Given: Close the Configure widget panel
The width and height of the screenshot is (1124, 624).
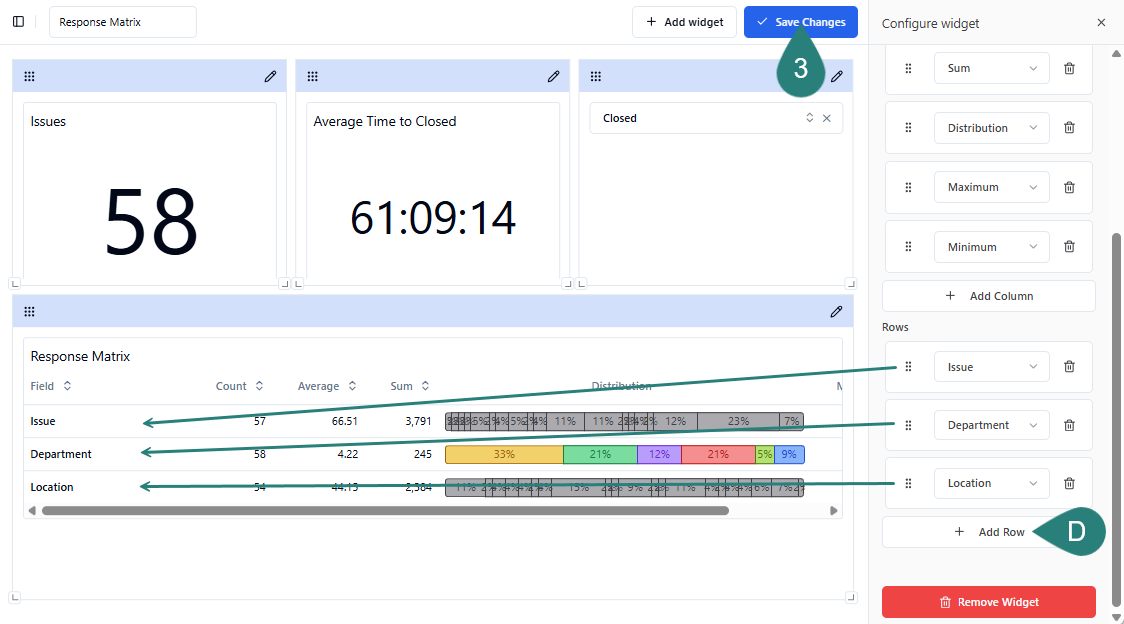Looking at the screenshot, I should coord(1101,23).
